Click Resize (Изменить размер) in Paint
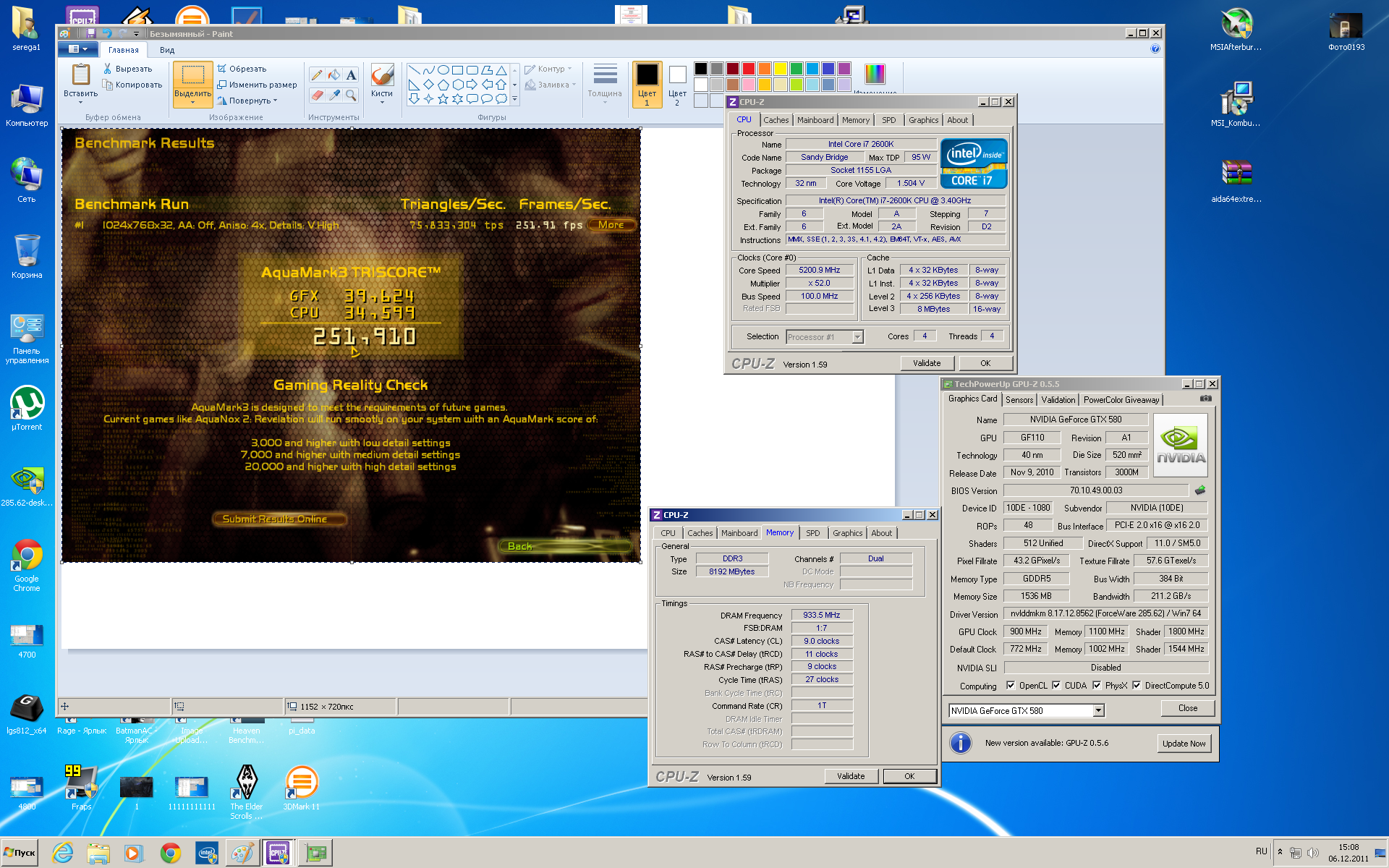This screenshot has width=1389, height=868. pos(258,85)
